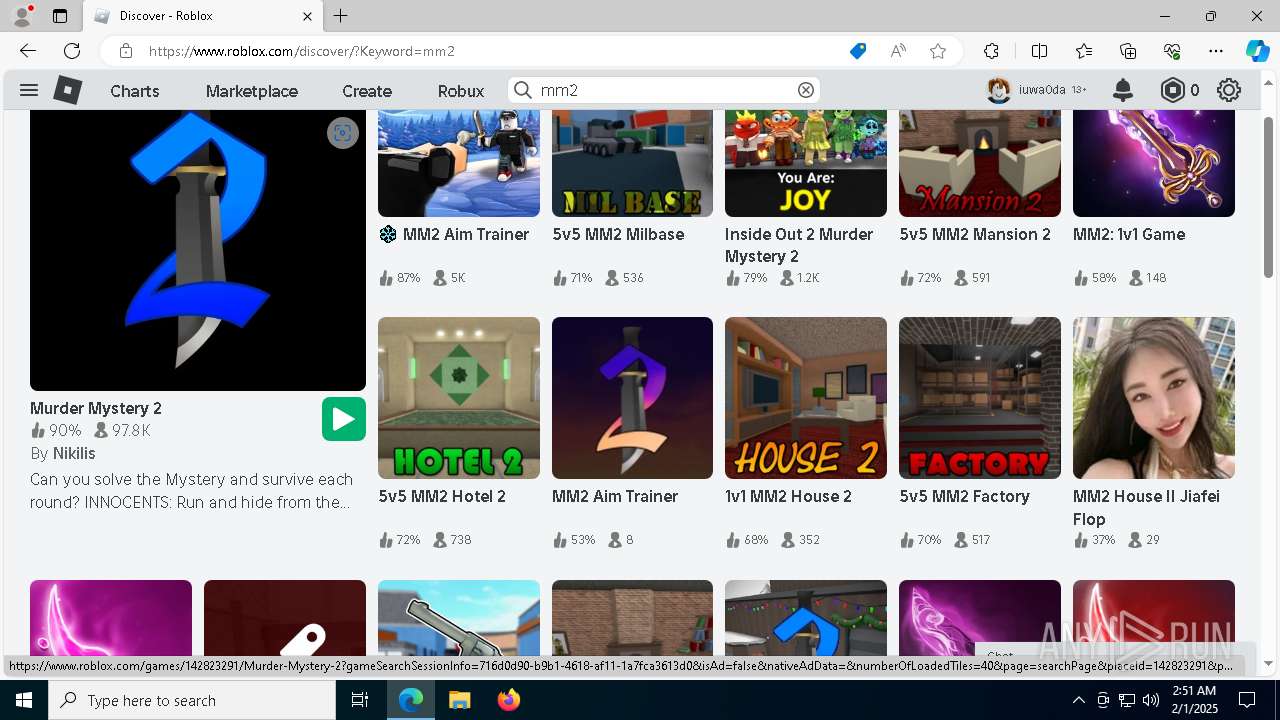Click the Roblox search field
Image resolution: width=1280 pixels, height=720 pixels.
pos(664,90)
